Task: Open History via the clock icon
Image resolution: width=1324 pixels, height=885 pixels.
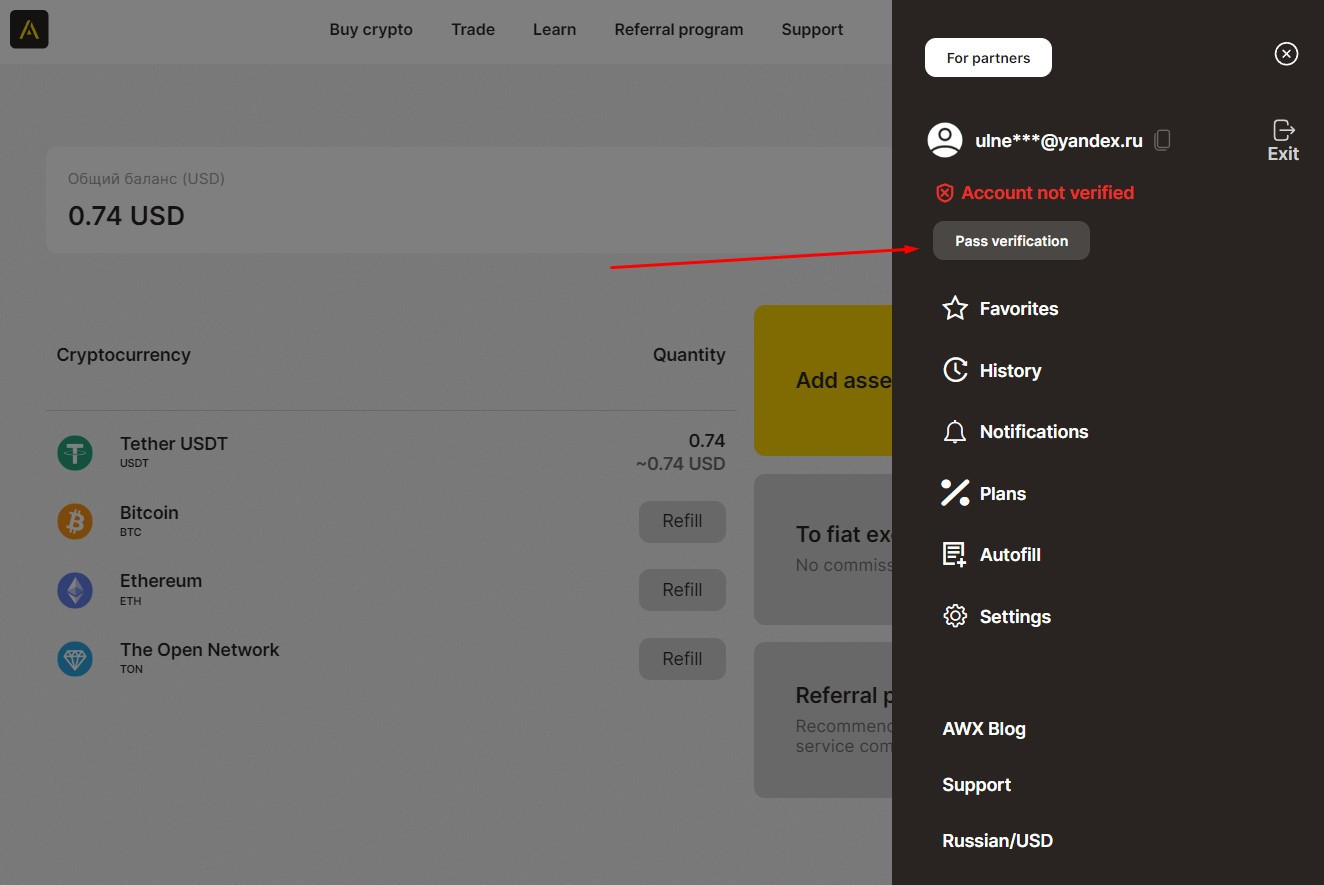Action: (x=955, y=370)
